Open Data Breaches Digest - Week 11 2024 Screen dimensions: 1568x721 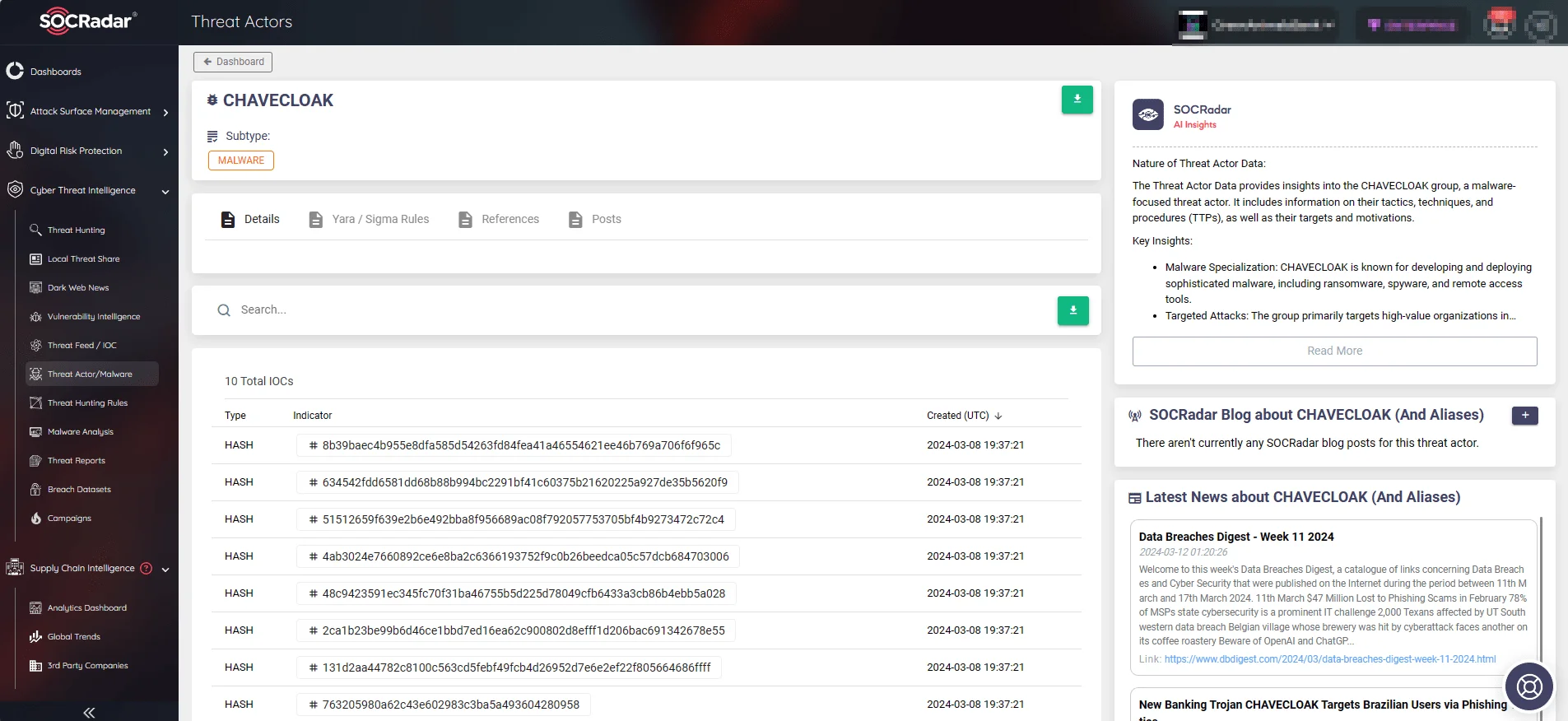click(1236, 537)
